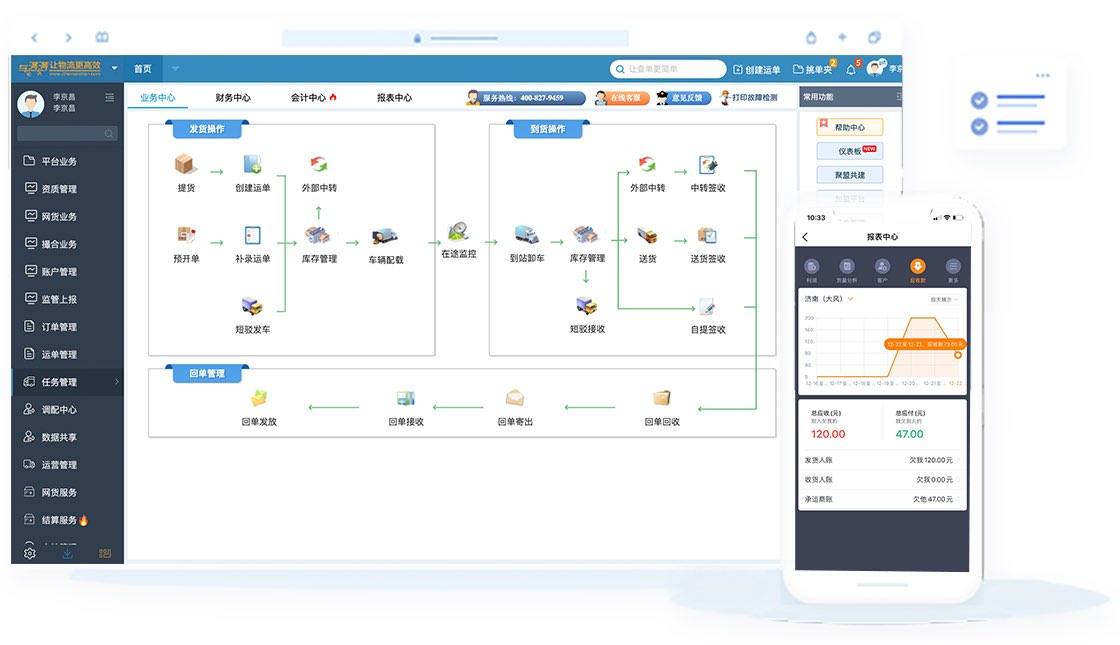Switch to the 报表中心 tab
1120x645 pixels.
pos(394,98)
